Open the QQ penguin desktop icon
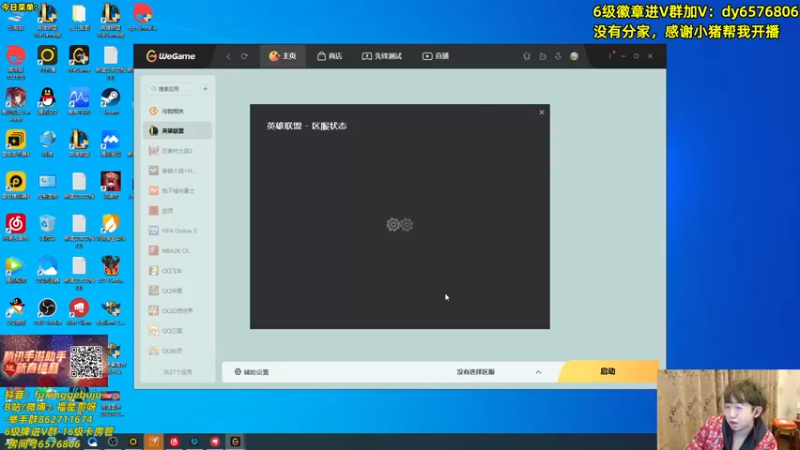The image size is (800, 450). tap(47, 101)
